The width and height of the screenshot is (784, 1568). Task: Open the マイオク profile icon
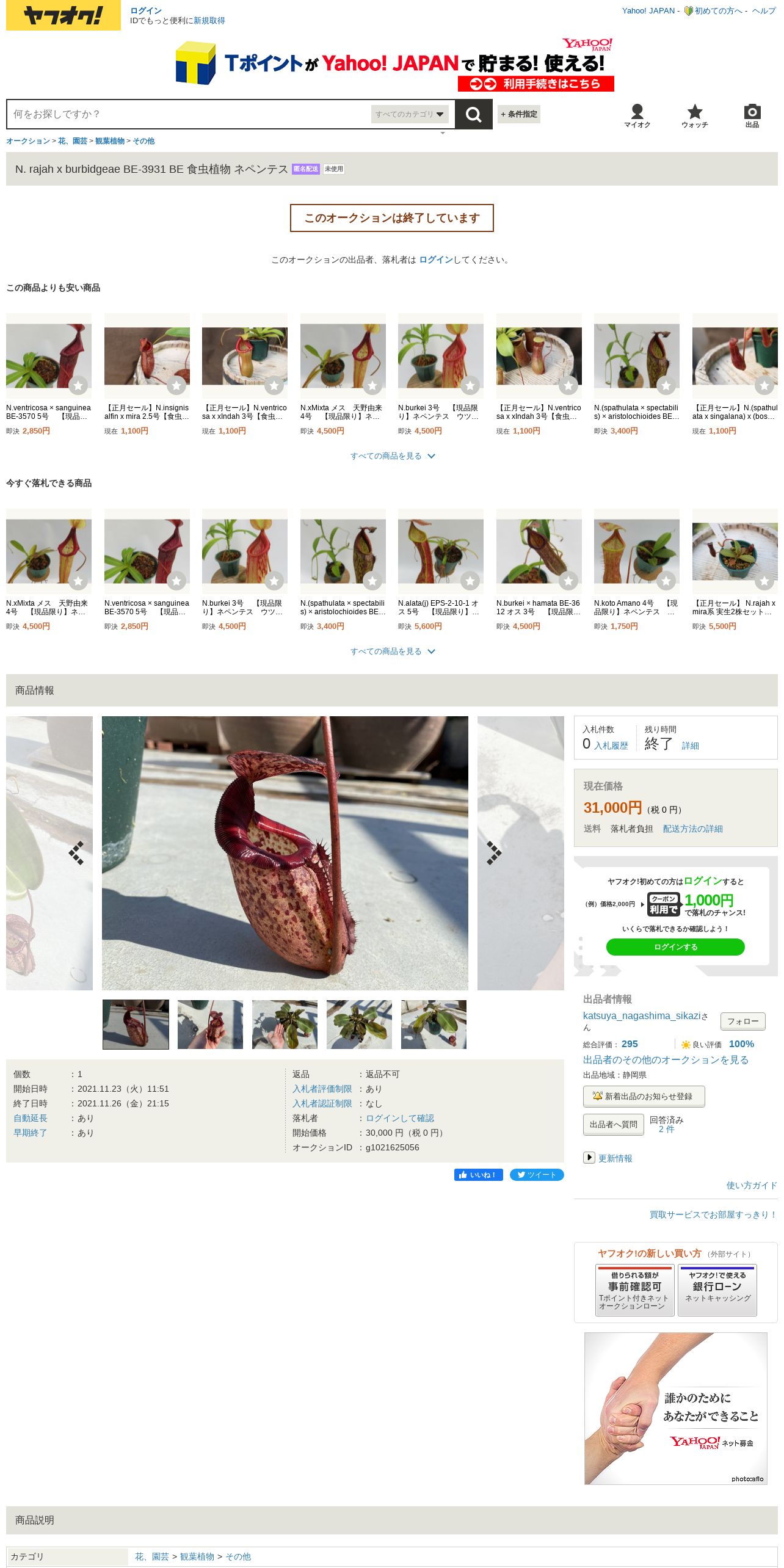click(x=637, y=115)
